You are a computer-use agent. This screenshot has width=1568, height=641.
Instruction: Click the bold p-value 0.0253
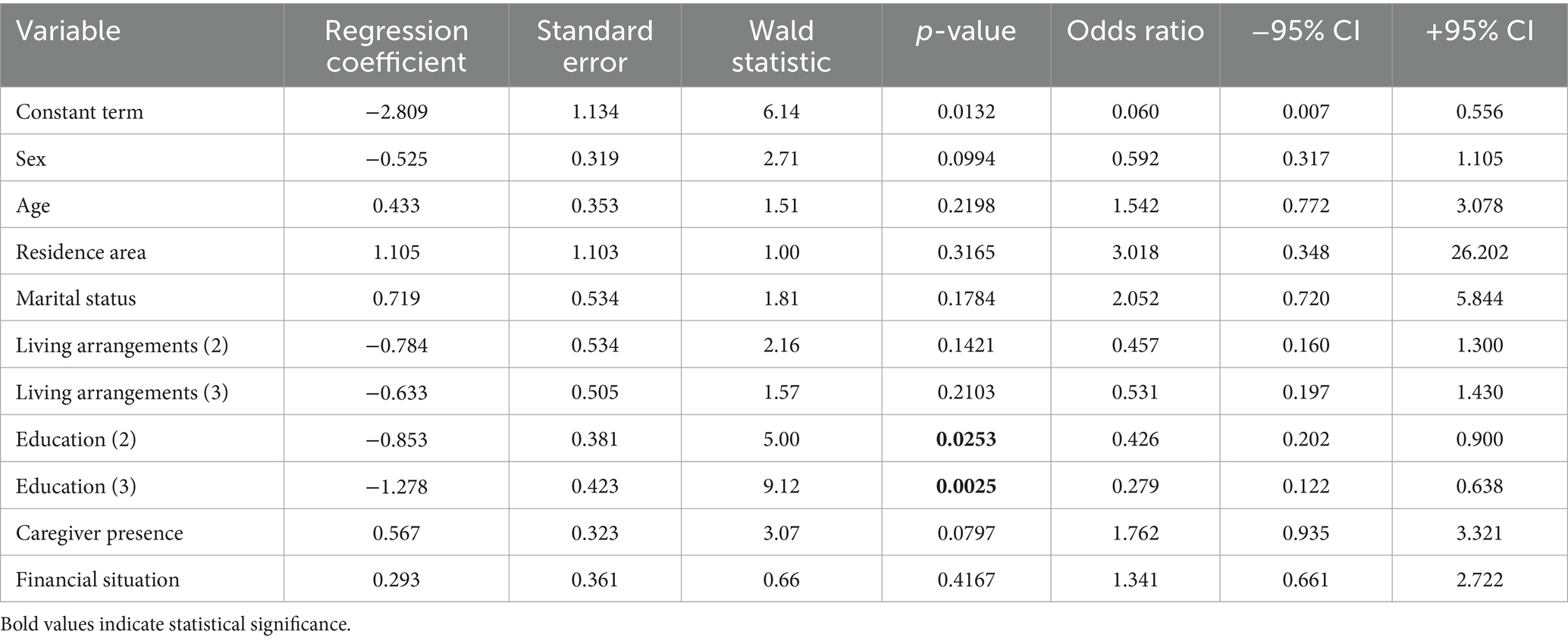point(966,439)
